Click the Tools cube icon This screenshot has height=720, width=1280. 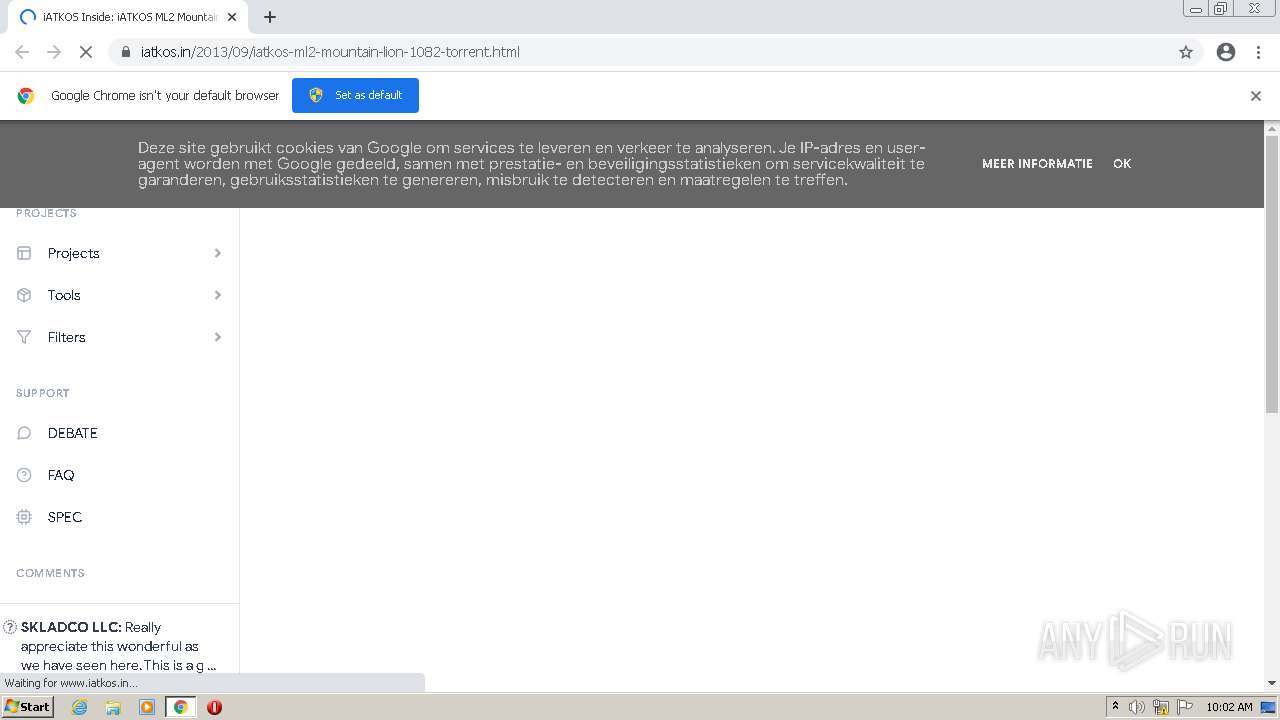pyautogui.click(x=24, y=295)
